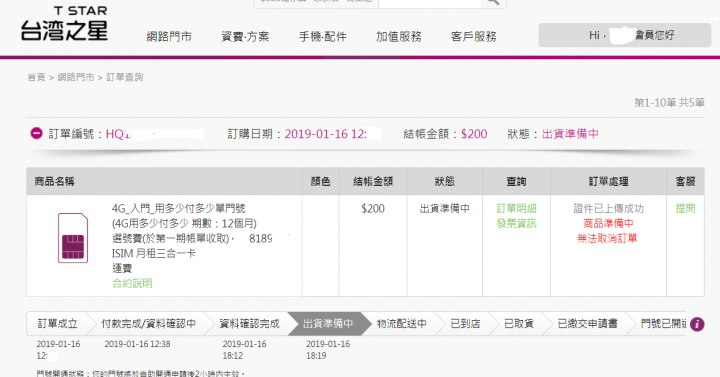Open the 合約說明 link
The height and width of the screenshot is (377, 720).
[132, 283]
